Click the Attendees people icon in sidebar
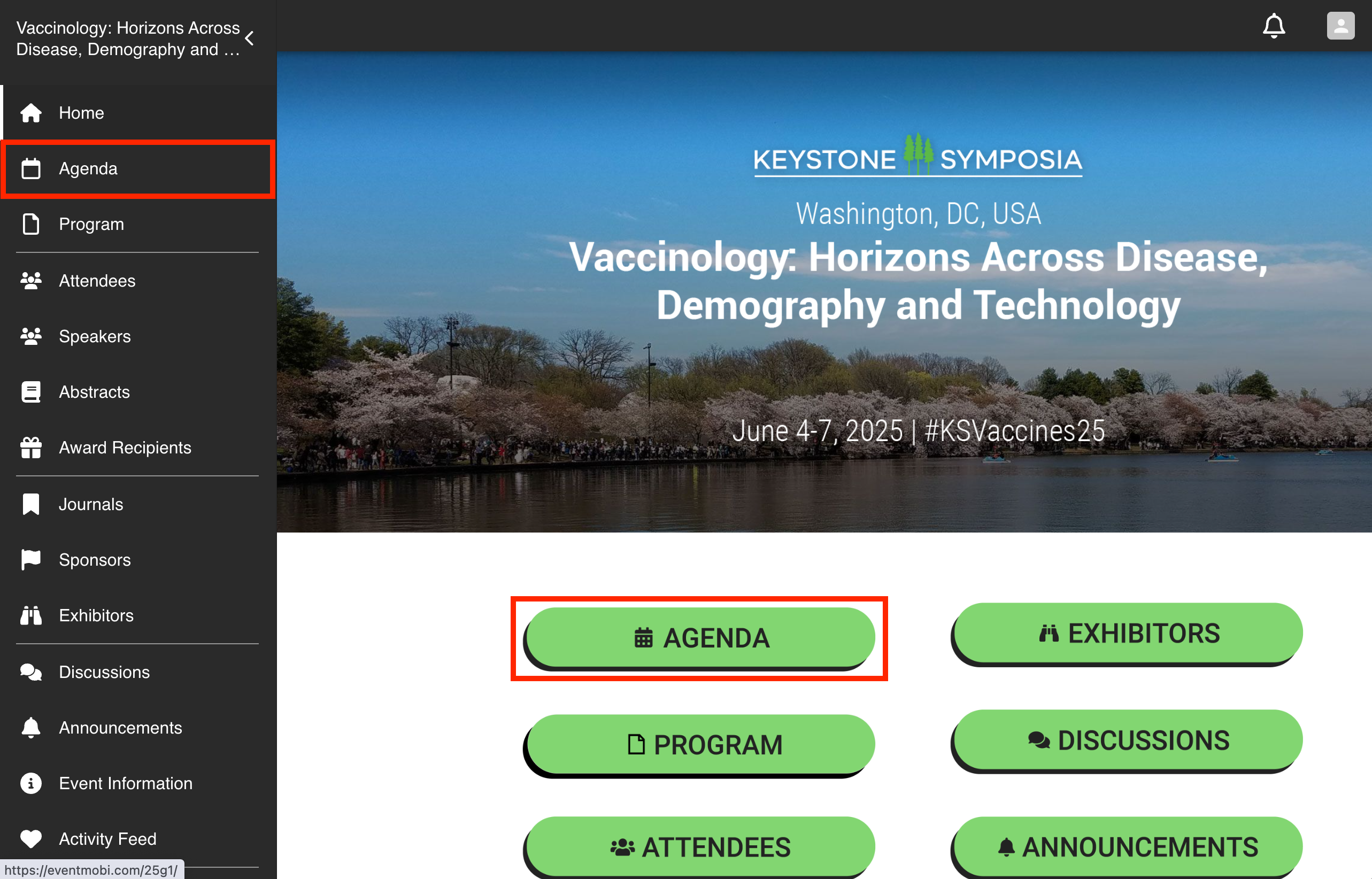 pos(31,281)
